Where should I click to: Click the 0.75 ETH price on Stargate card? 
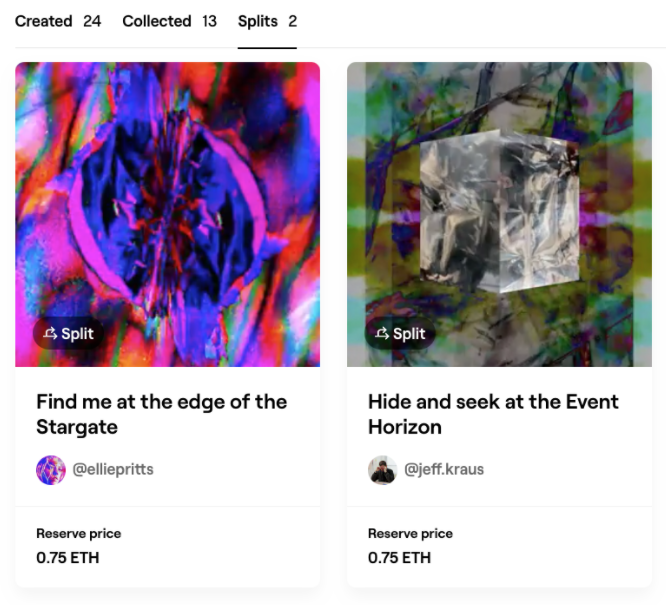68,558
